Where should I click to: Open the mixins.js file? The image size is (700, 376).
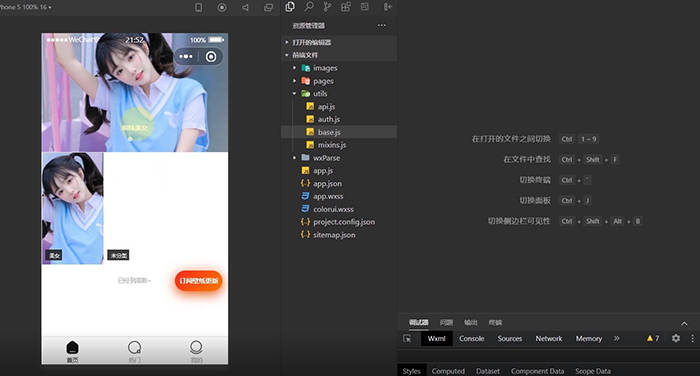point(339,145)
